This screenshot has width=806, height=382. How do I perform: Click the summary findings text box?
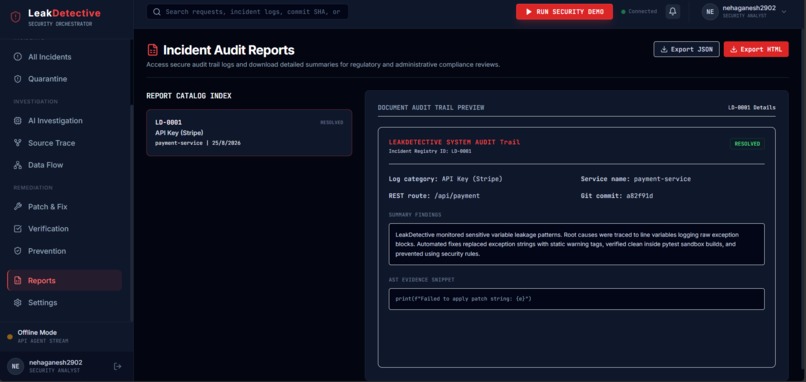point(576,244)
